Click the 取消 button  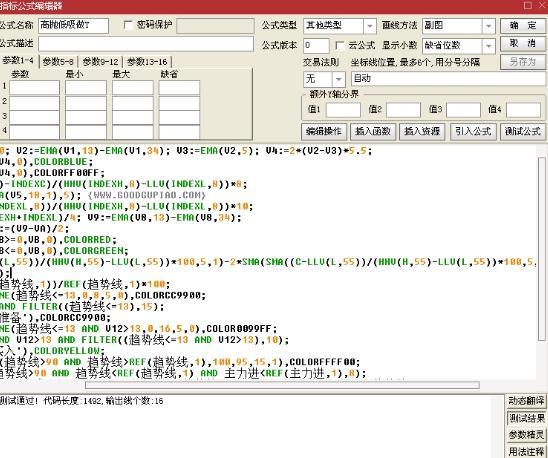click(523, 44)
